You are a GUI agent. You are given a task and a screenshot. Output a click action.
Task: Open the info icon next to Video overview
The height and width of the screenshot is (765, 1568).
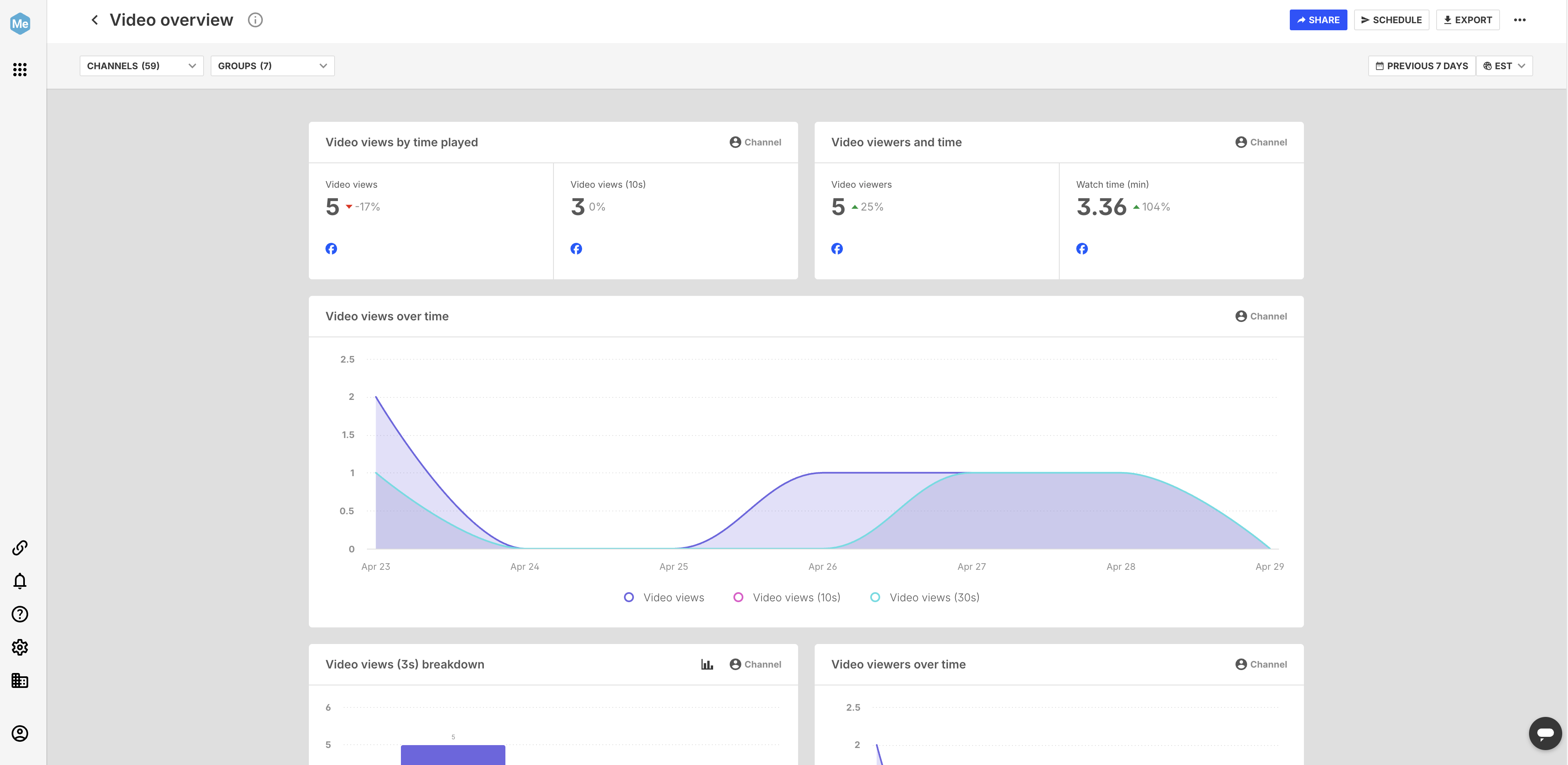pyautogui.click(x=255, y=20)
